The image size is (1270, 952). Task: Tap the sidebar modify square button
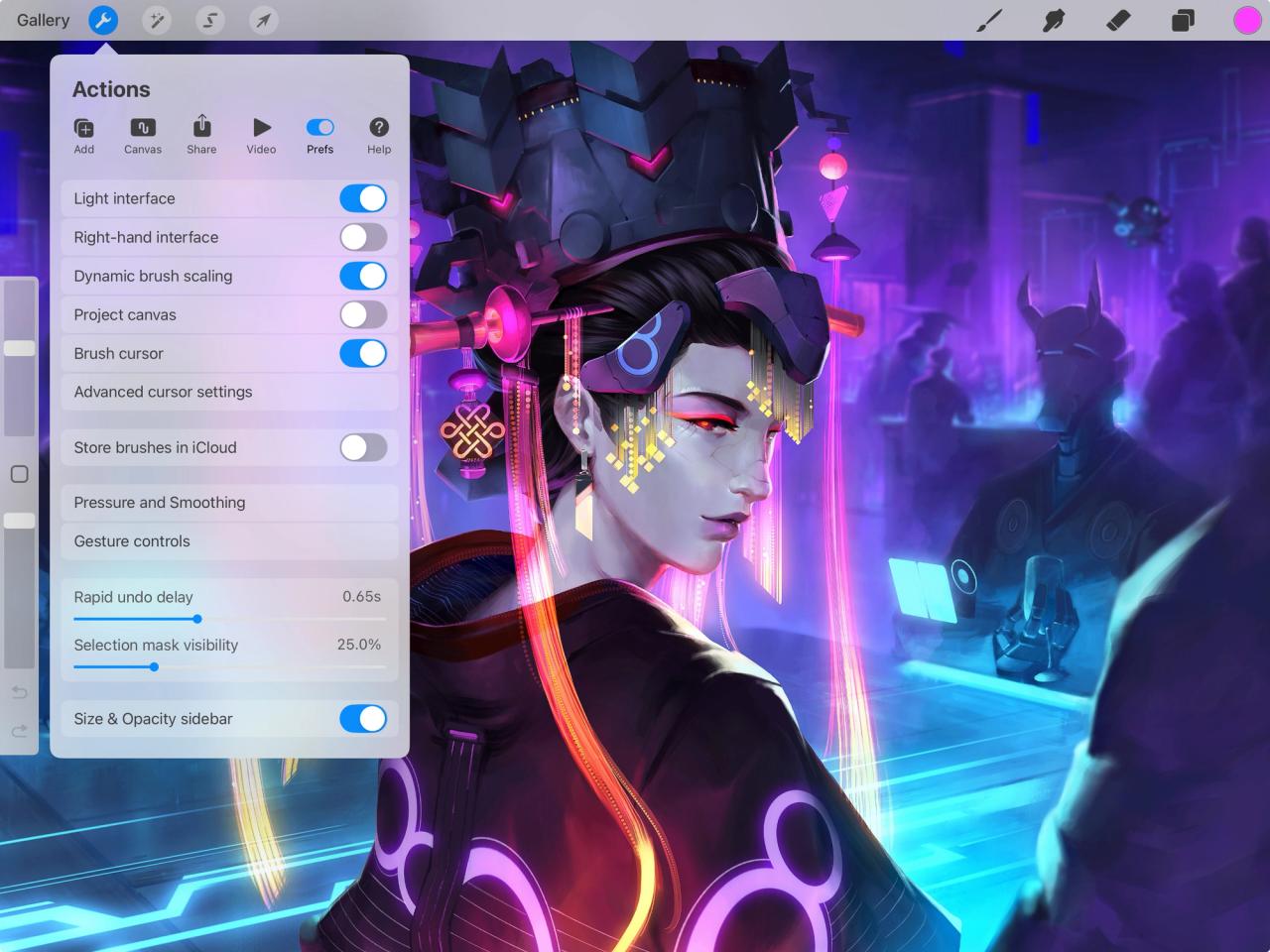click(x=19, y=474)
